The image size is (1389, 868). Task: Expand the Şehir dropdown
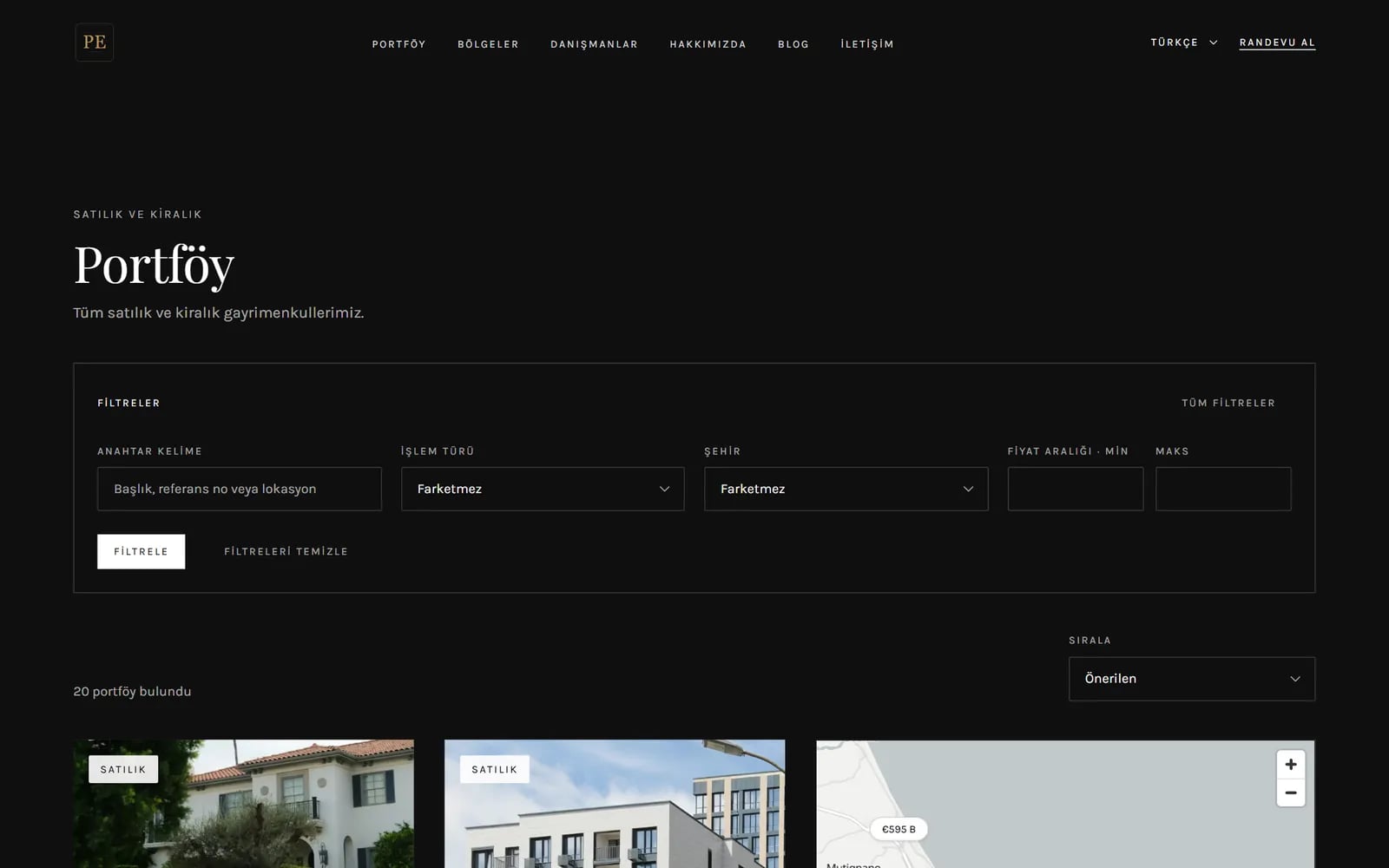(846, 489)
